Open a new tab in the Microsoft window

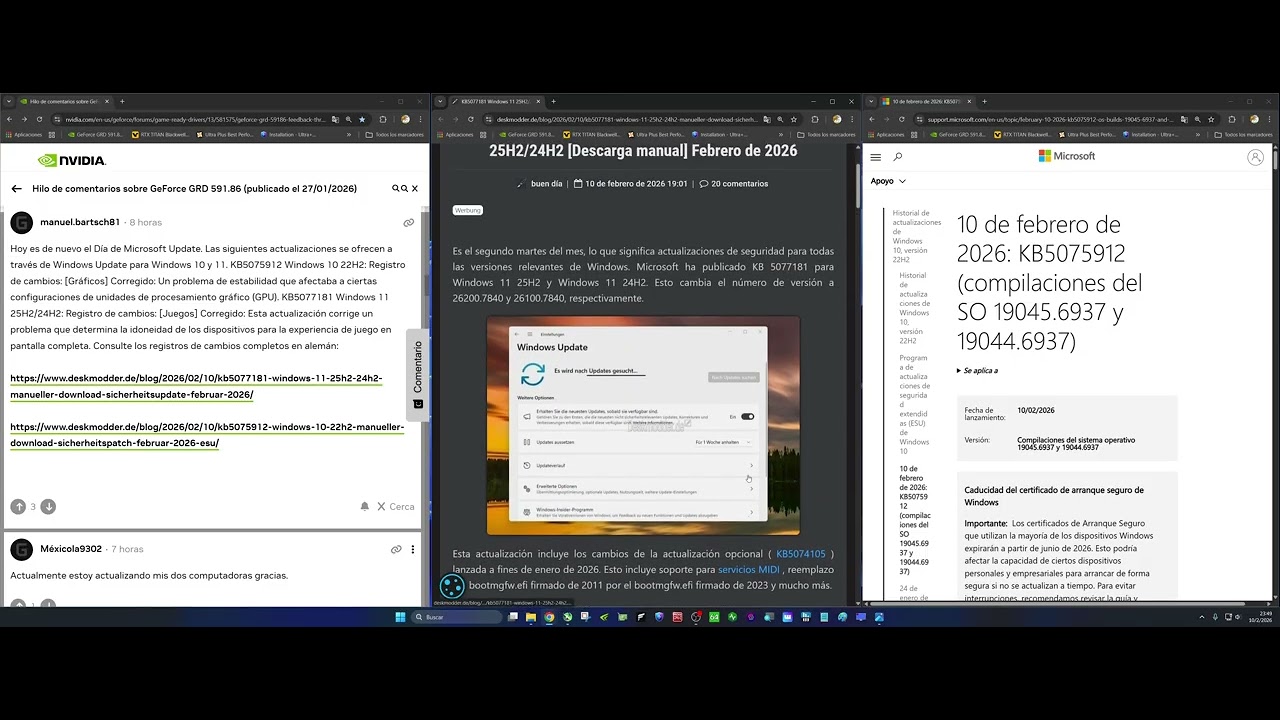[984, 101]
